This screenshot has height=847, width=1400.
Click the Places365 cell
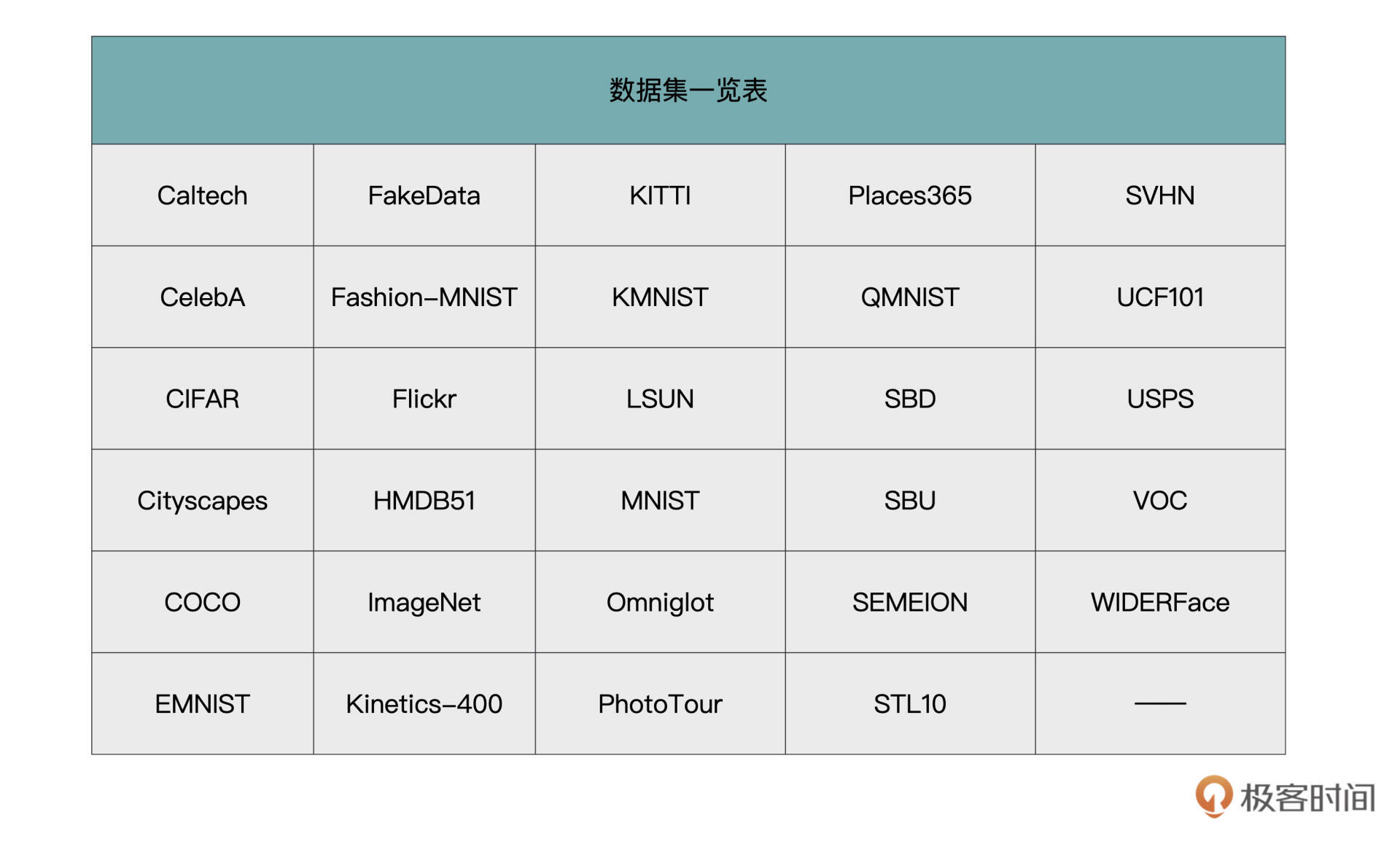909,195
